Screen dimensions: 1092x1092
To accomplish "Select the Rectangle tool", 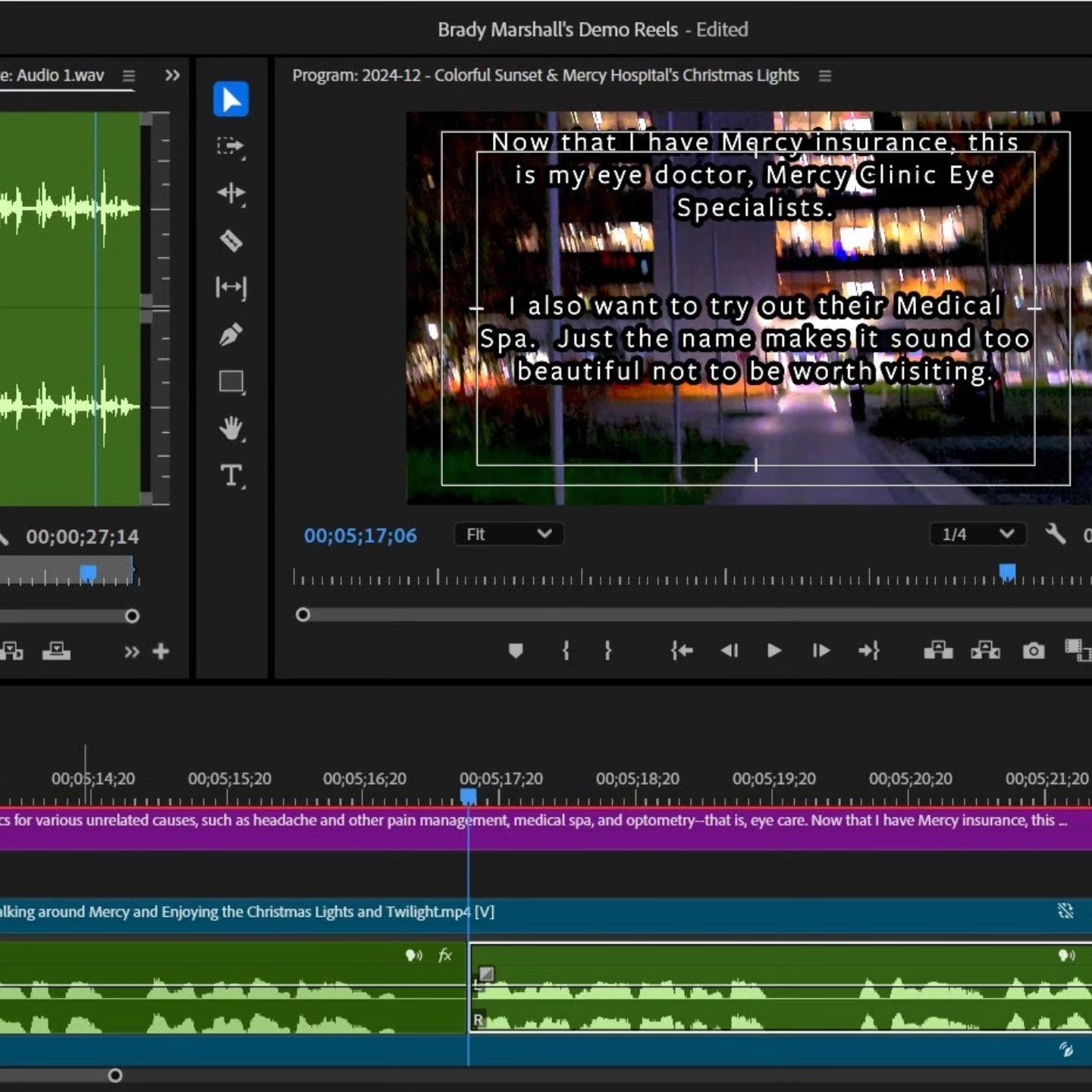I will (231, 381).
